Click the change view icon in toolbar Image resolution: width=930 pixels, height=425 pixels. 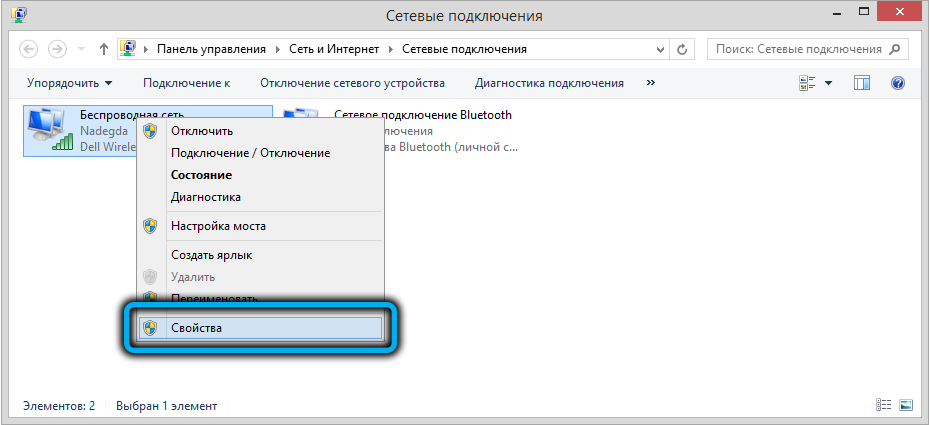click(x=808, y=83)
